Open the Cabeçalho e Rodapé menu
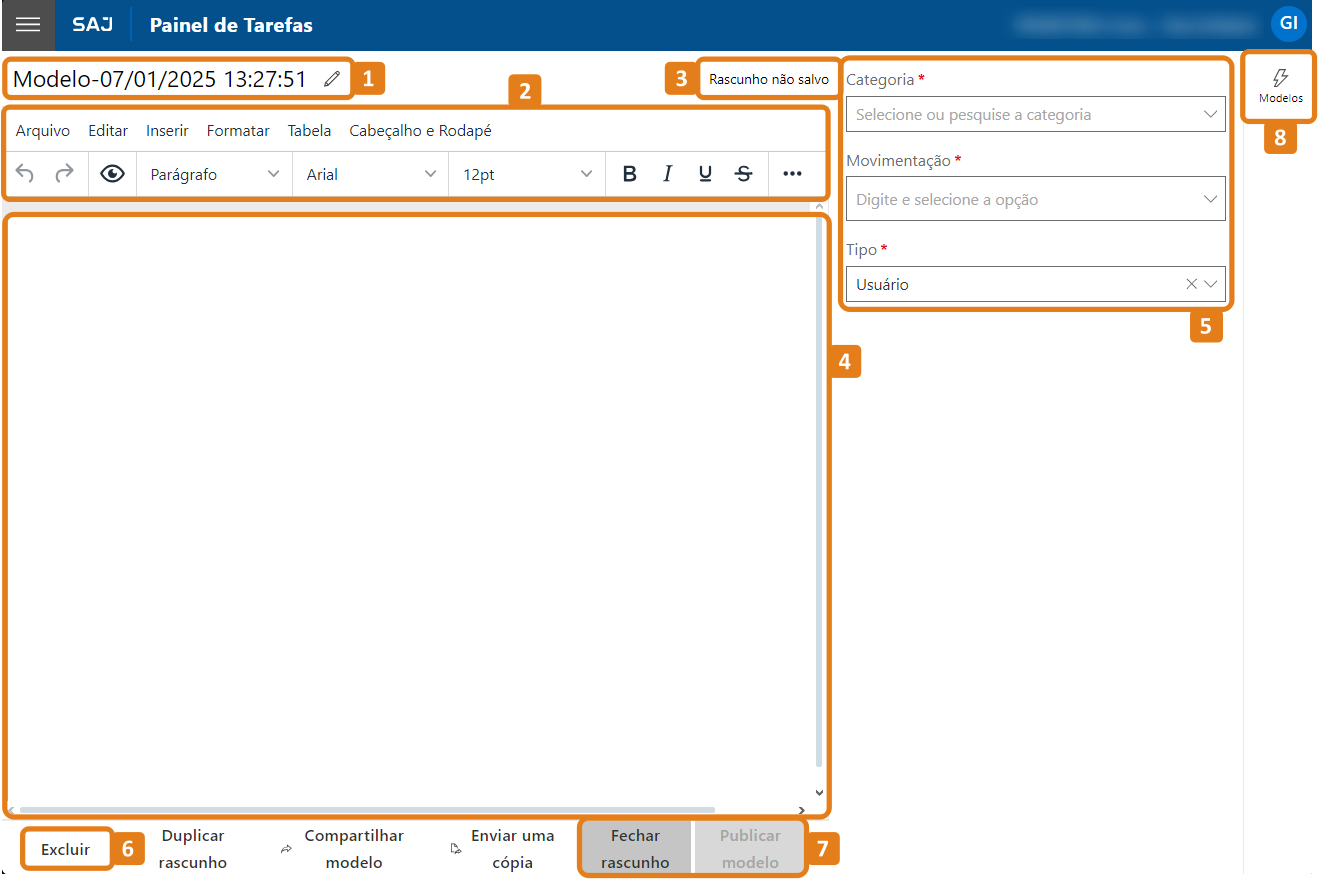Image resolution: width=1318 pixels, height=879 pixels. tap(421, 130)
